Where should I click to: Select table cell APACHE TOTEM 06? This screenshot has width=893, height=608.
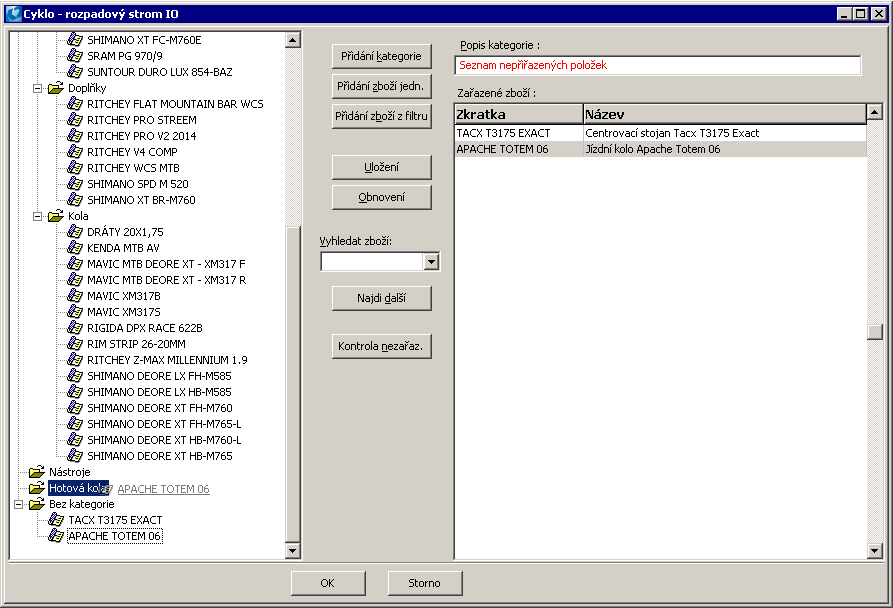[x=519, y=149]
